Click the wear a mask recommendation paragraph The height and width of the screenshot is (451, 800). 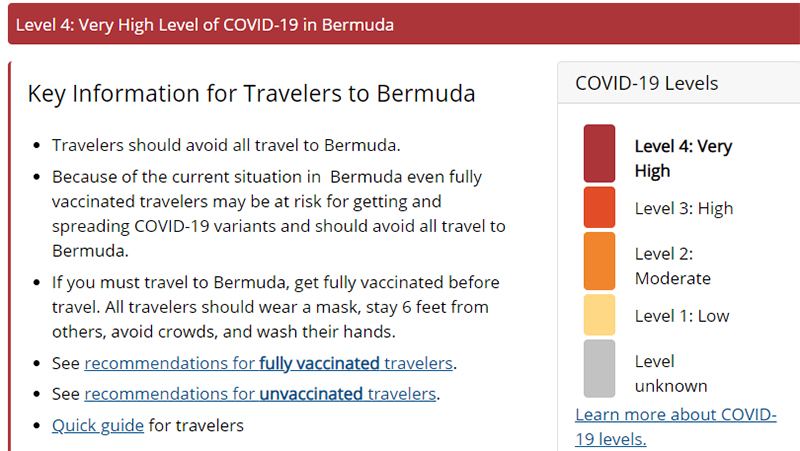(276, 307)
